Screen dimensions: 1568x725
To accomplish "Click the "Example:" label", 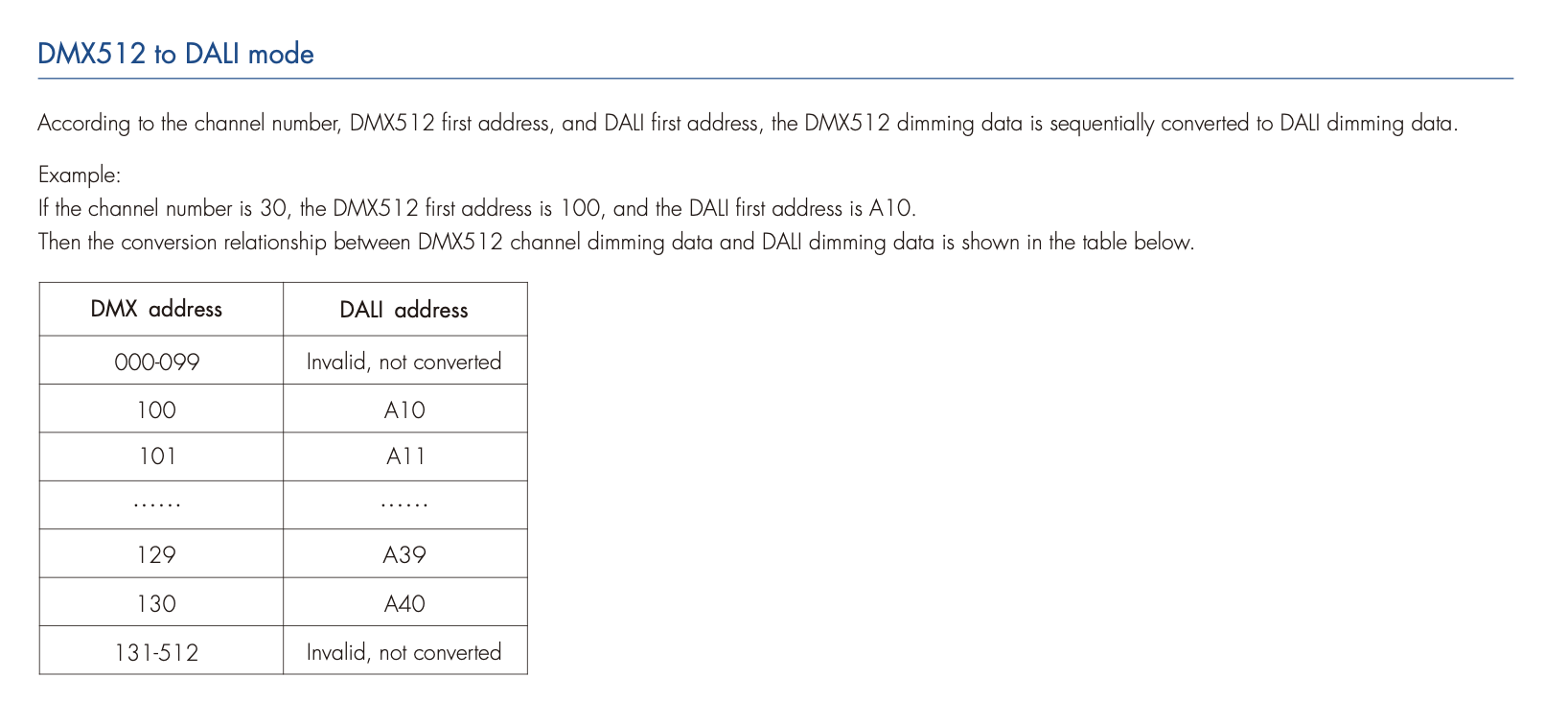I will point(80,175).
